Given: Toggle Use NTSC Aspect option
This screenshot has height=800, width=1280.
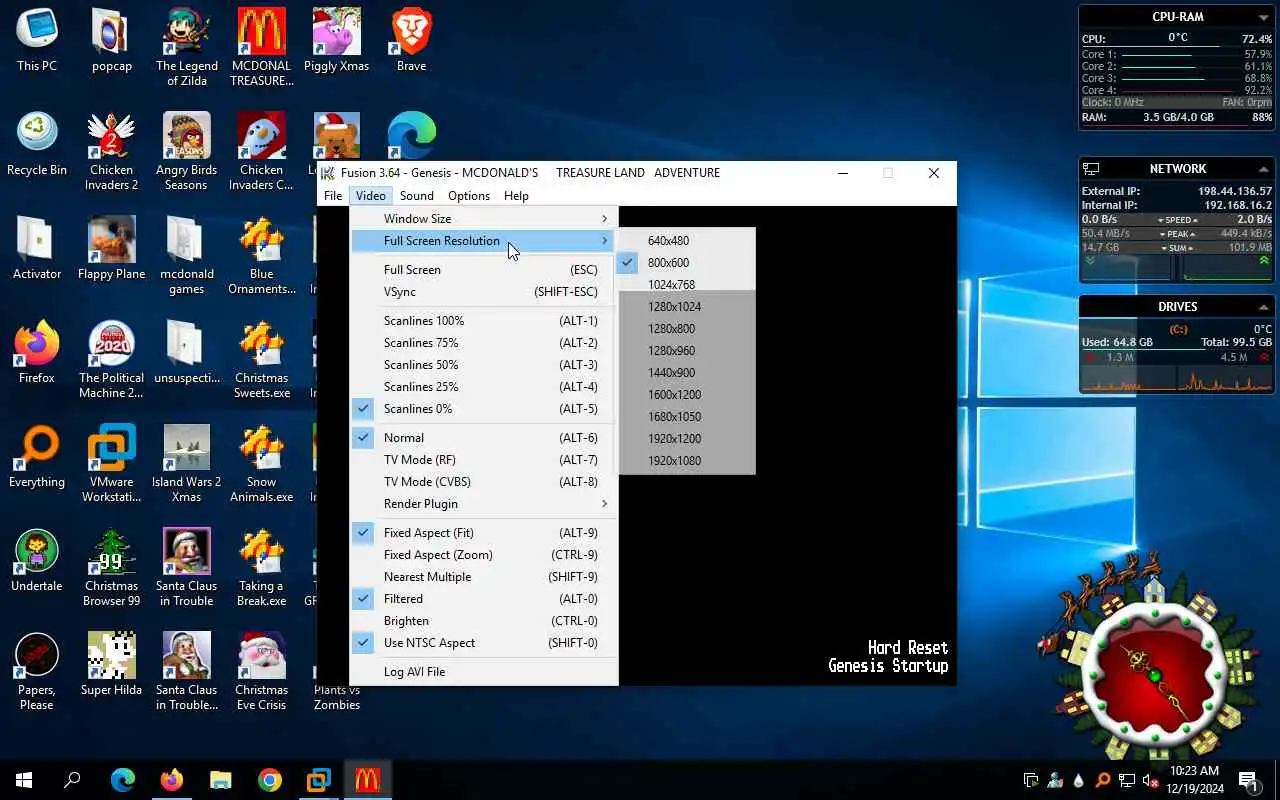Looking at the screenshot, I should coord(484,643).
